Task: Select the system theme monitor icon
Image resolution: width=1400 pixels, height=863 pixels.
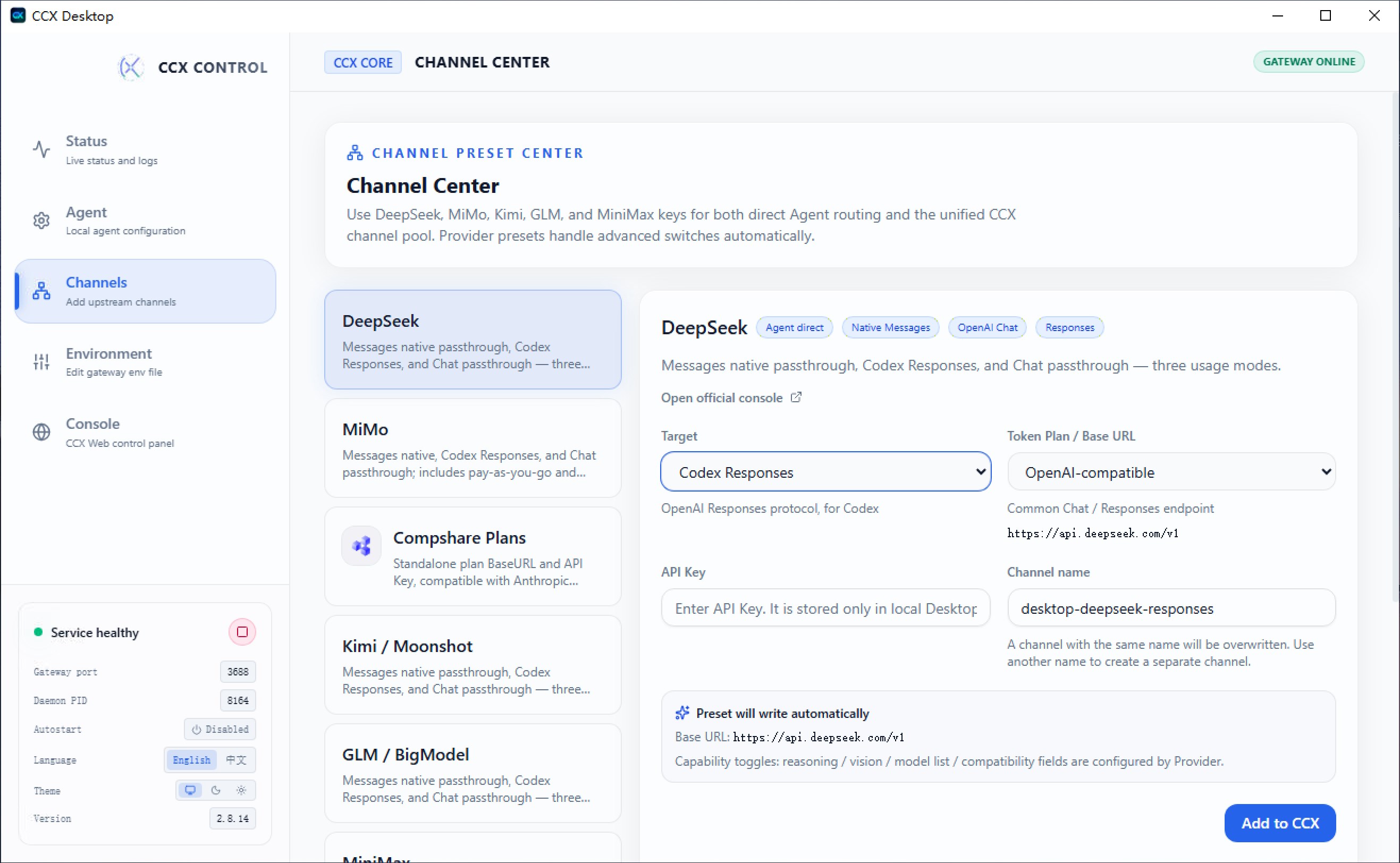Action: point(190,791)
